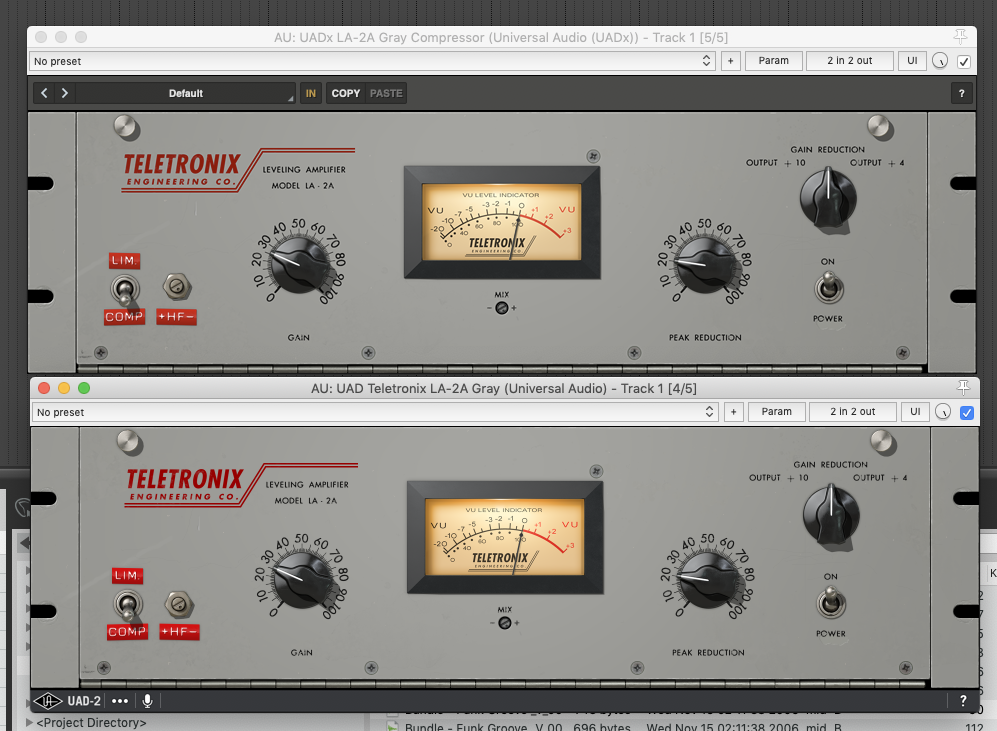Click UI button in UAD Teletronix window
The height and width of the screenshot is (731, 997).
pos(915,412)
